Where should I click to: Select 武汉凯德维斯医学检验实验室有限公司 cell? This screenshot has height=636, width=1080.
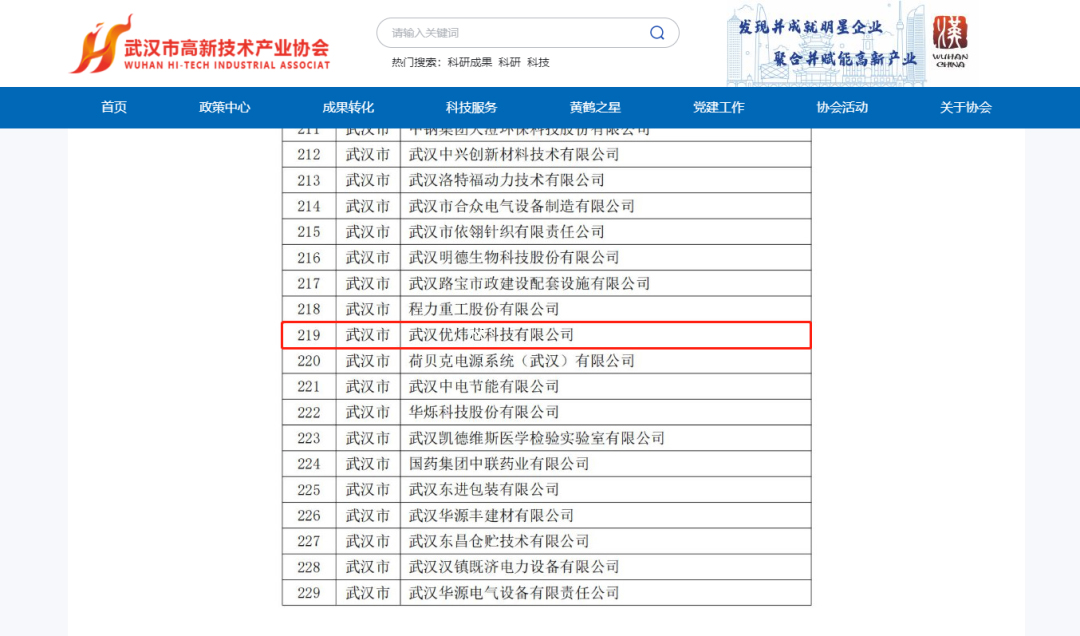tap(605, 438)
